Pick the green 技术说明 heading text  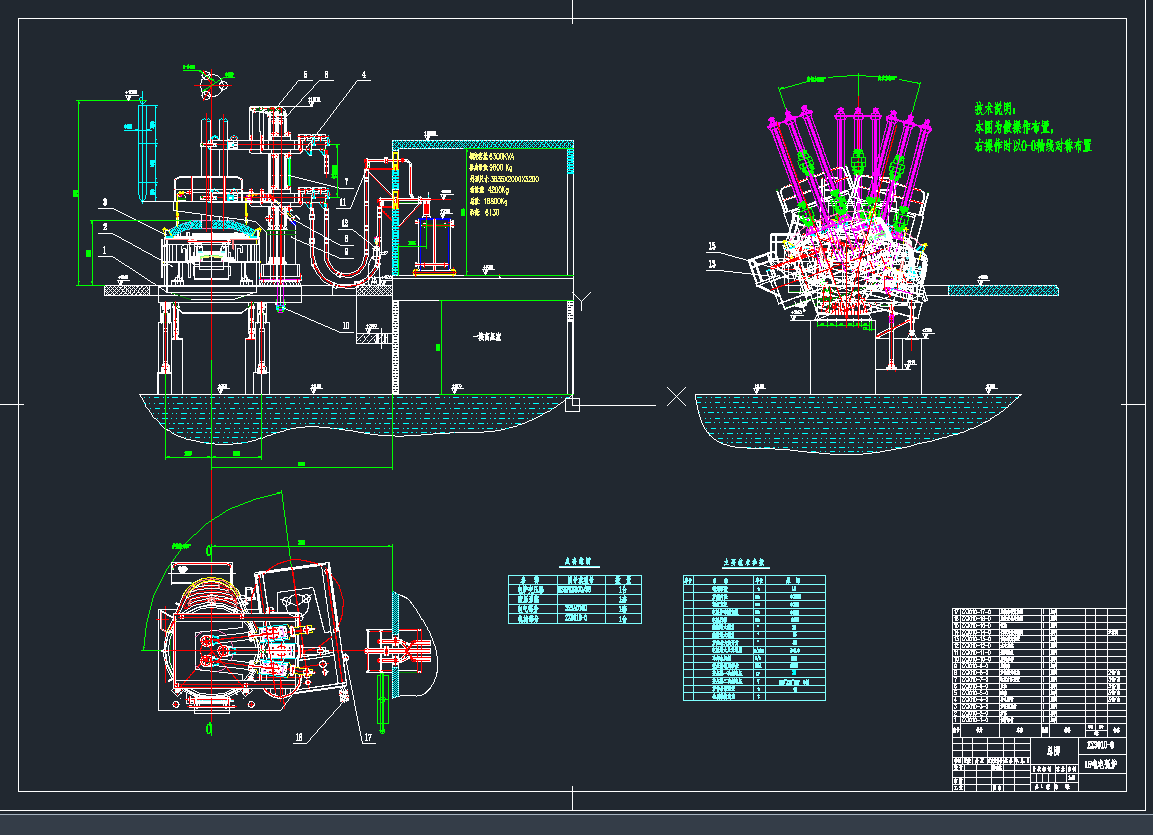pos(995,107)
